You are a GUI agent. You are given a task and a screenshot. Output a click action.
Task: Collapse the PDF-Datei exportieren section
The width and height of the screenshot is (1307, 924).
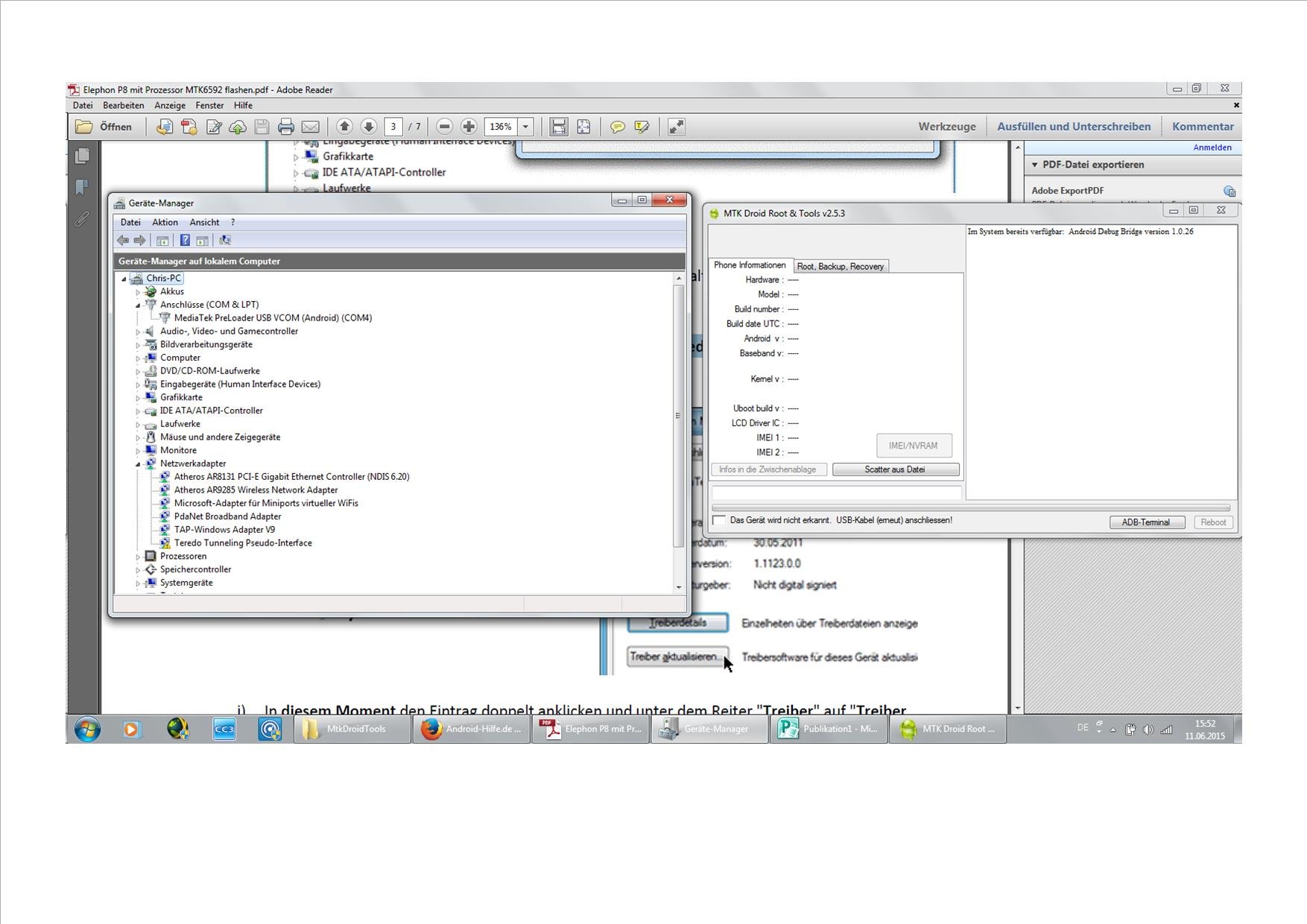[x=1035, y=165]
